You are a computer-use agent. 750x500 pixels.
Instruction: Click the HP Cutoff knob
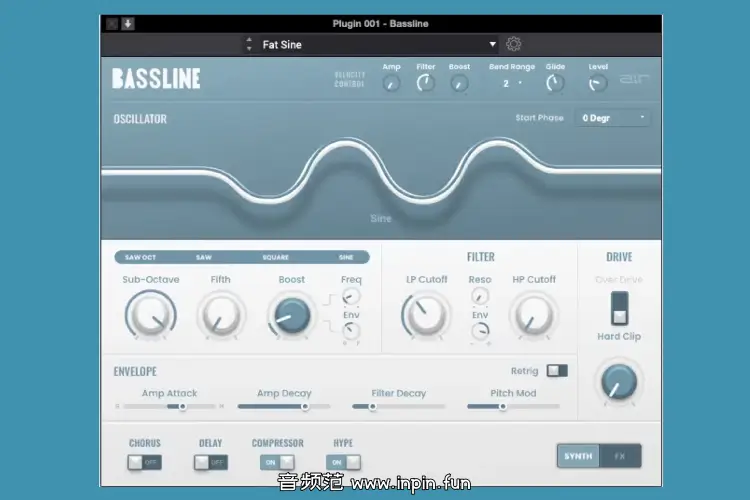pyautogui.click(x=534, y=316)
